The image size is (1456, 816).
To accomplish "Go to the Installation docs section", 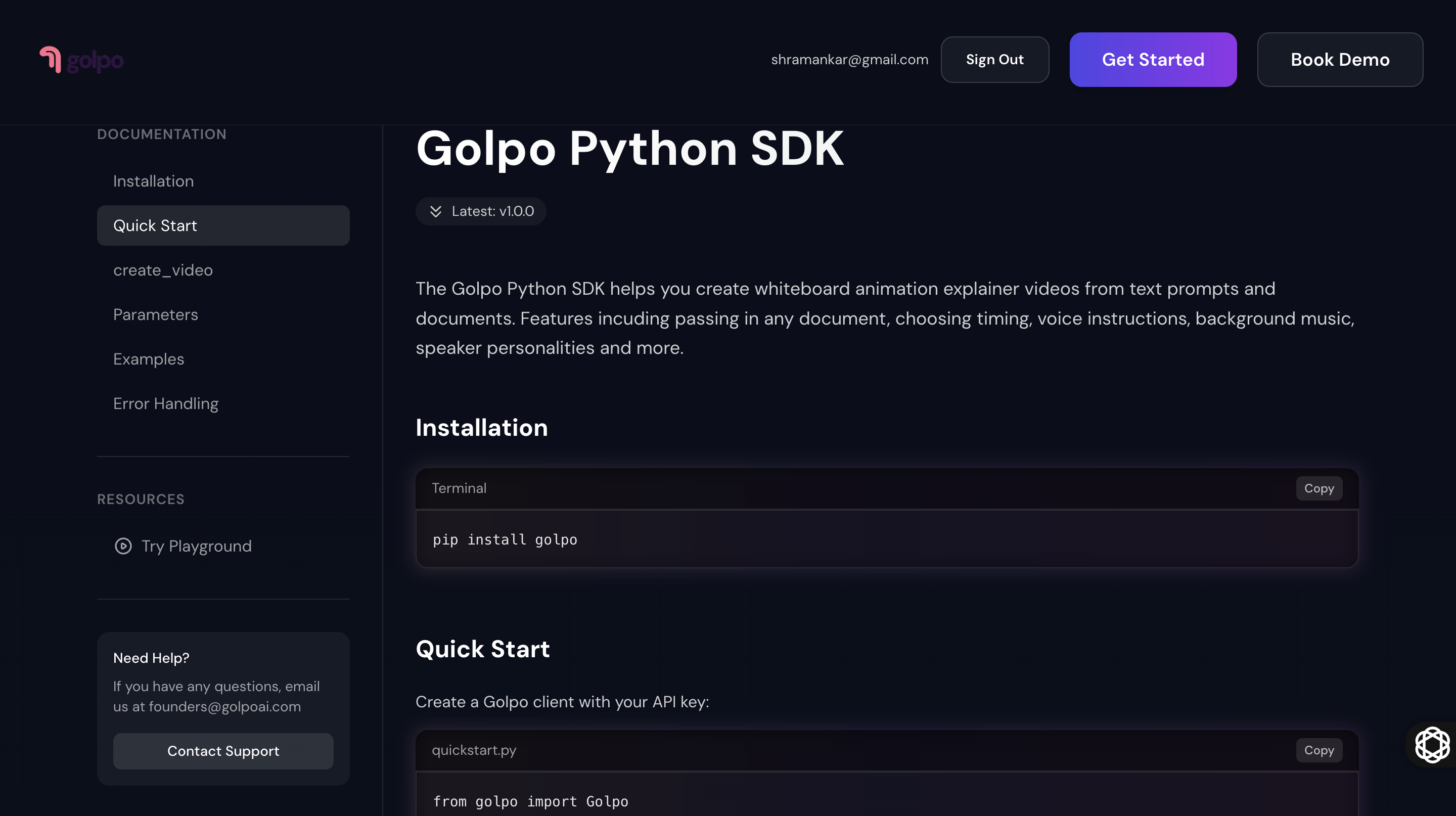I will point(153,181).
